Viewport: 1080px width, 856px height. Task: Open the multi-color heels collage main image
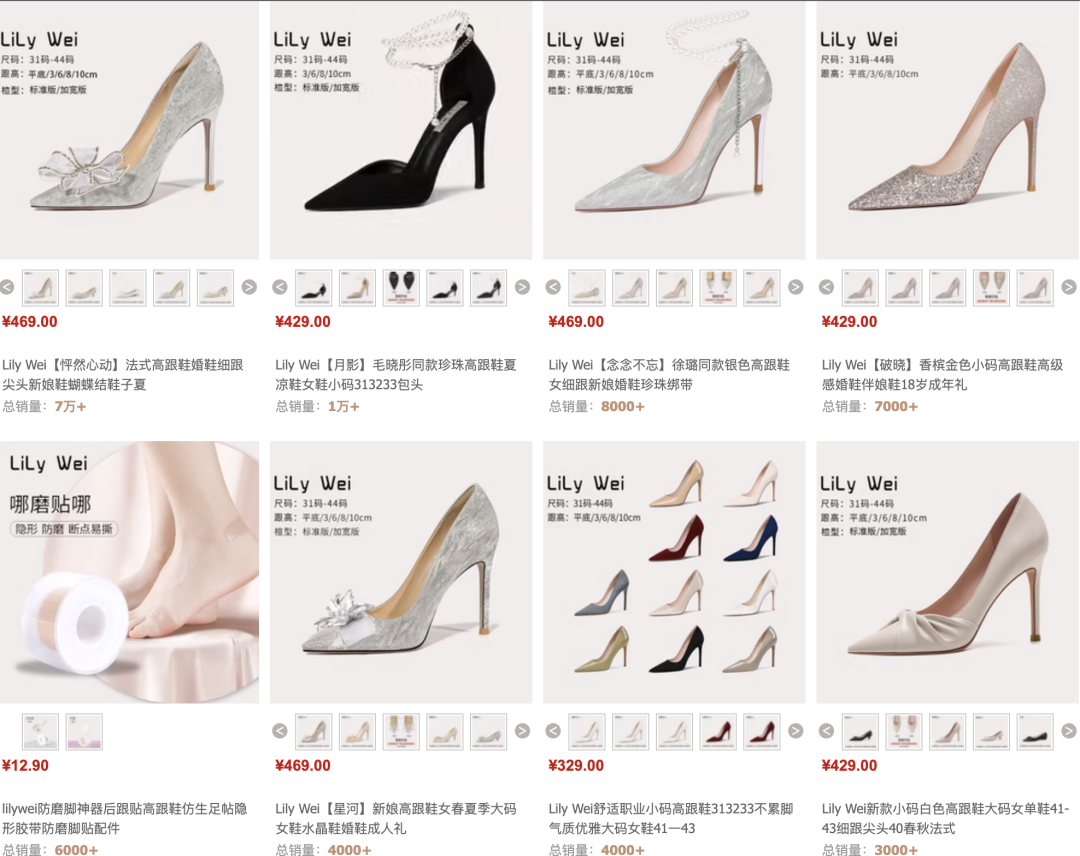[x=674, y=572]
